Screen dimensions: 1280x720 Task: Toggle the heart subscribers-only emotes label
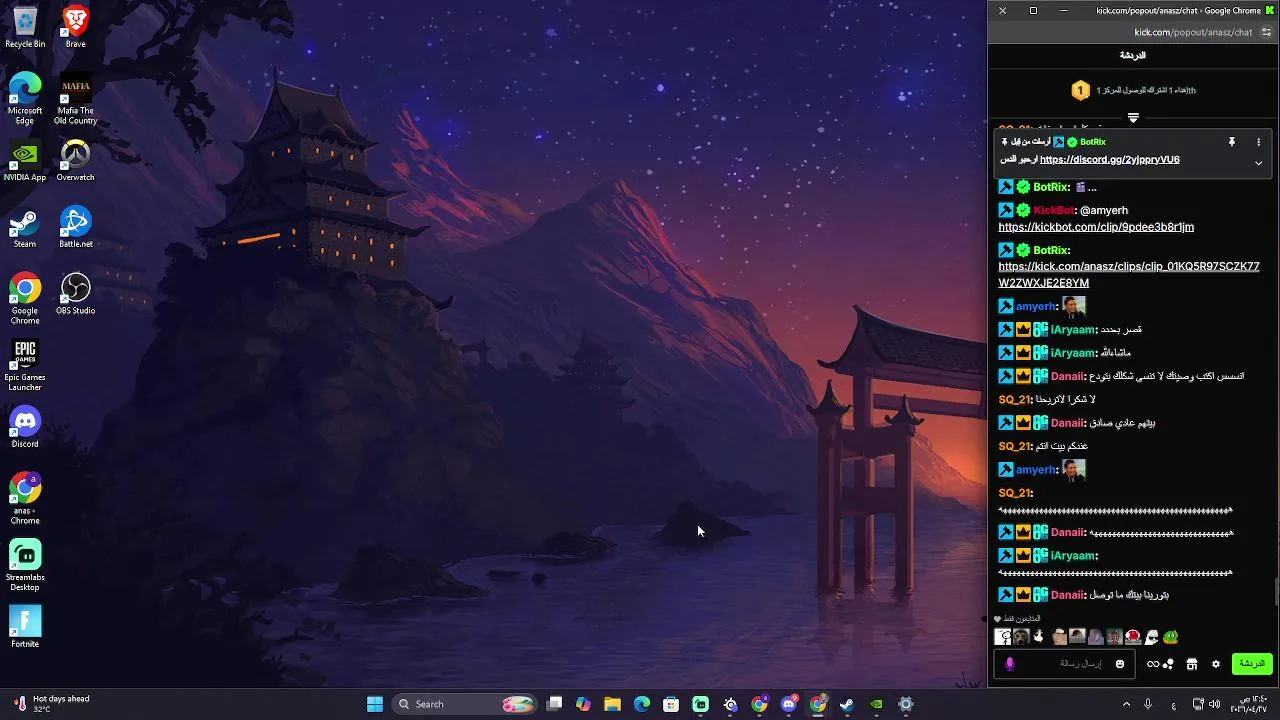[x=1017, y=619]
